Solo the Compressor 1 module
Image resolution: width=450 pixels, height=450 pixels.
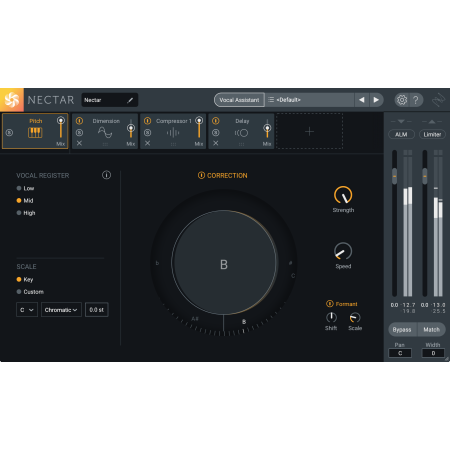coord(147,133)
